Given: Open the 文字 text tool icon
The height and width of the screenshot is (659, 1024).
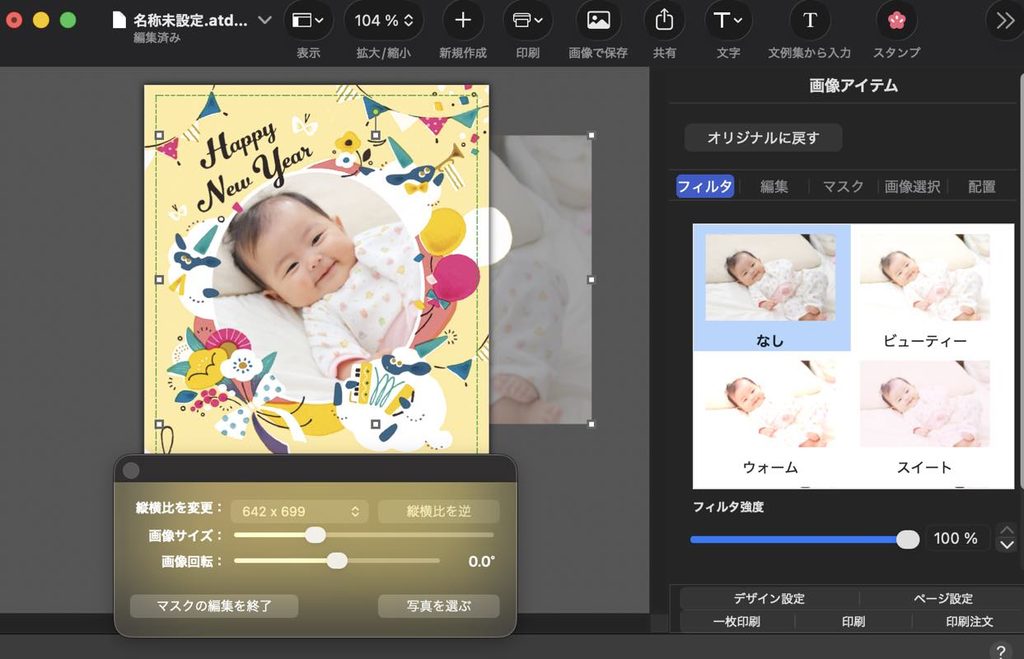Looking at the screenshot, I should tap(728, 20).
